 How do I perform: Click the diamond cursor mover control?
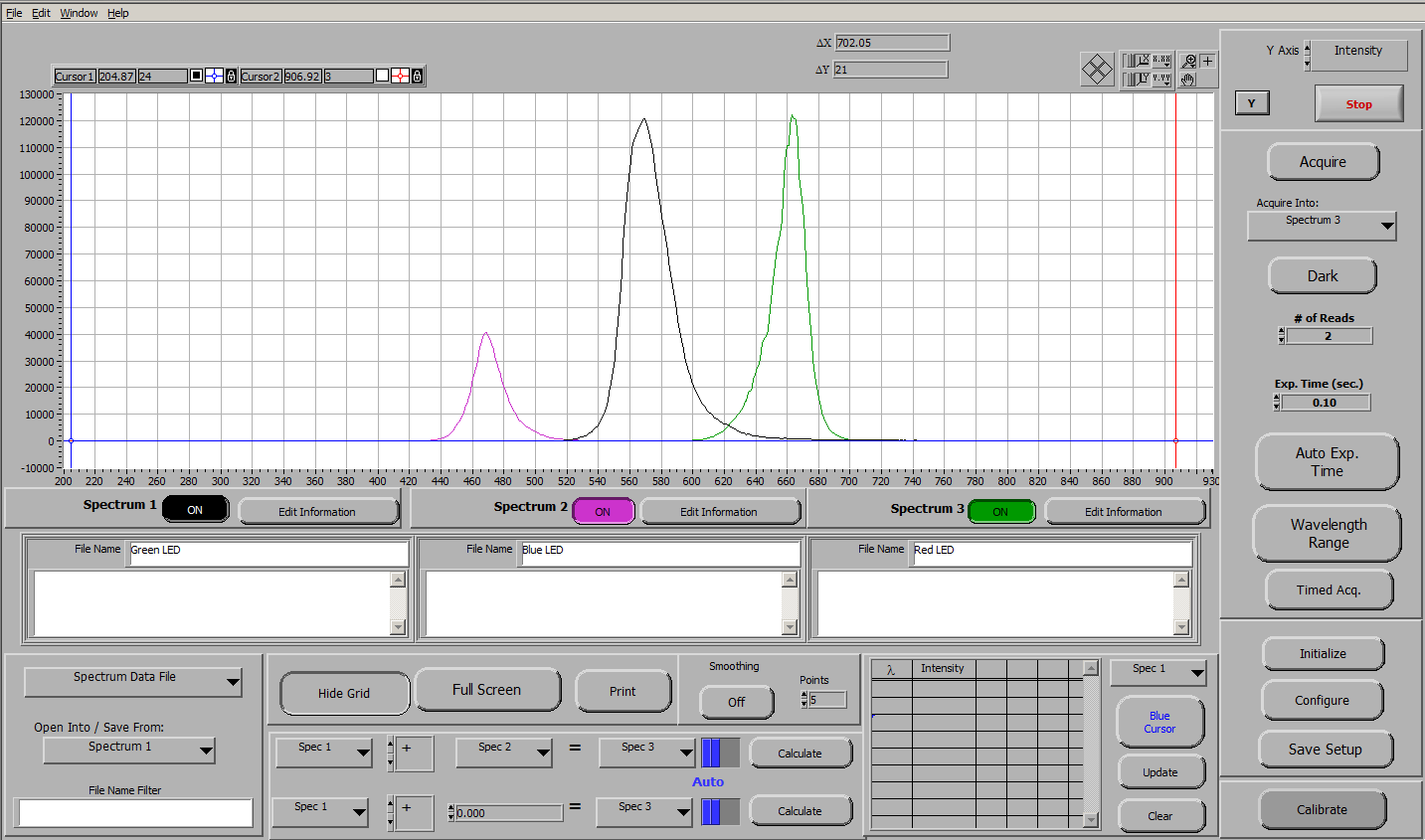(1097, 70)
